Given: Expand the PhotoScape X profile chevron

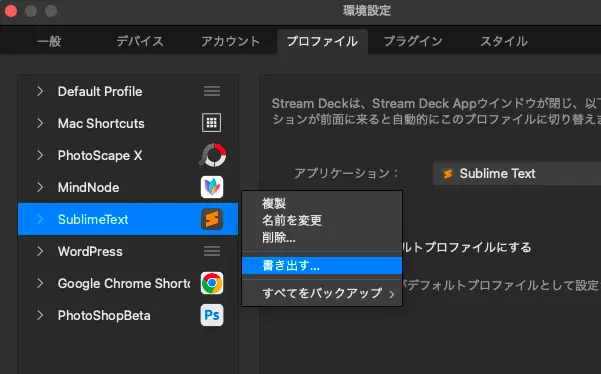Looking at the screenshot, I should point(40,155).
